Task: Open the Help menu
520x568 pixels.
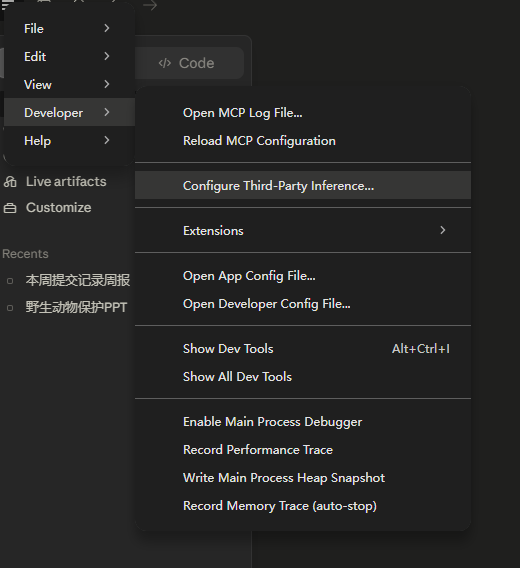Action: 69,141
